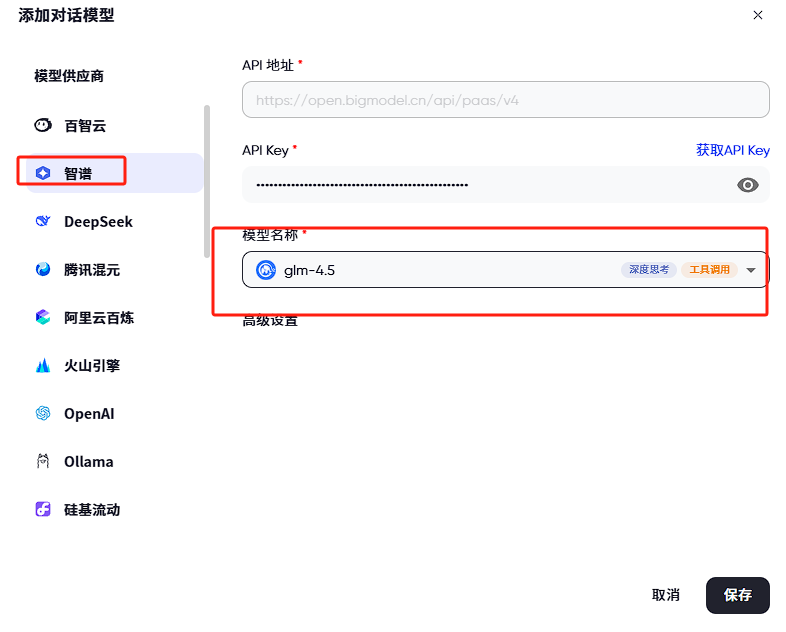Toggle API Key visibility eye icon
Image resolution: width=786 pixels, height=632 pixels.
click(x=747, y=185)
